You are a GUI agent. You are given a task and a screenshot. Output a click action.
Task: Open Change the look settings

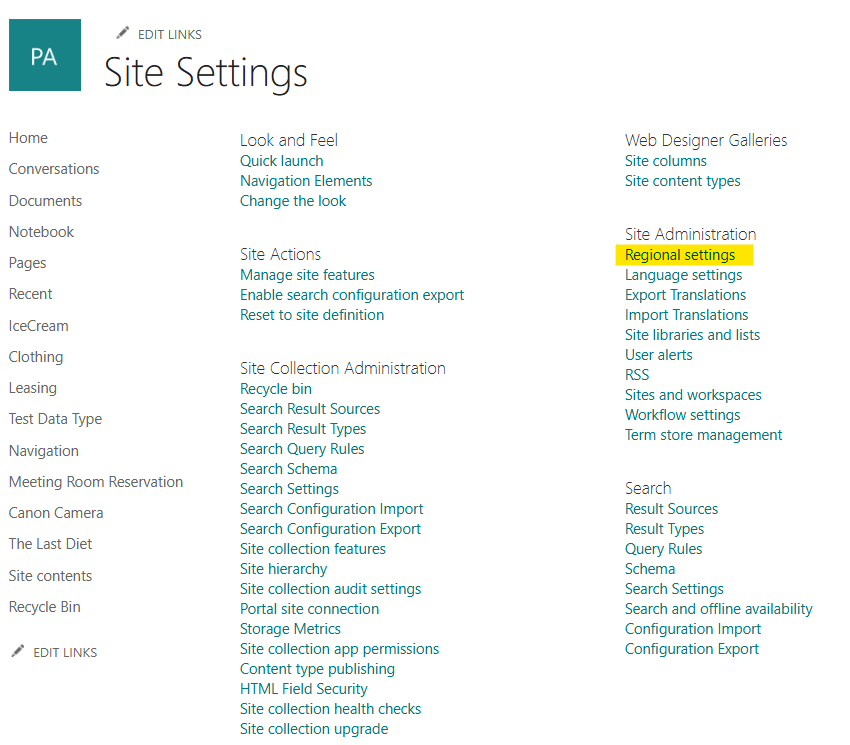click(x=293, y=201)
